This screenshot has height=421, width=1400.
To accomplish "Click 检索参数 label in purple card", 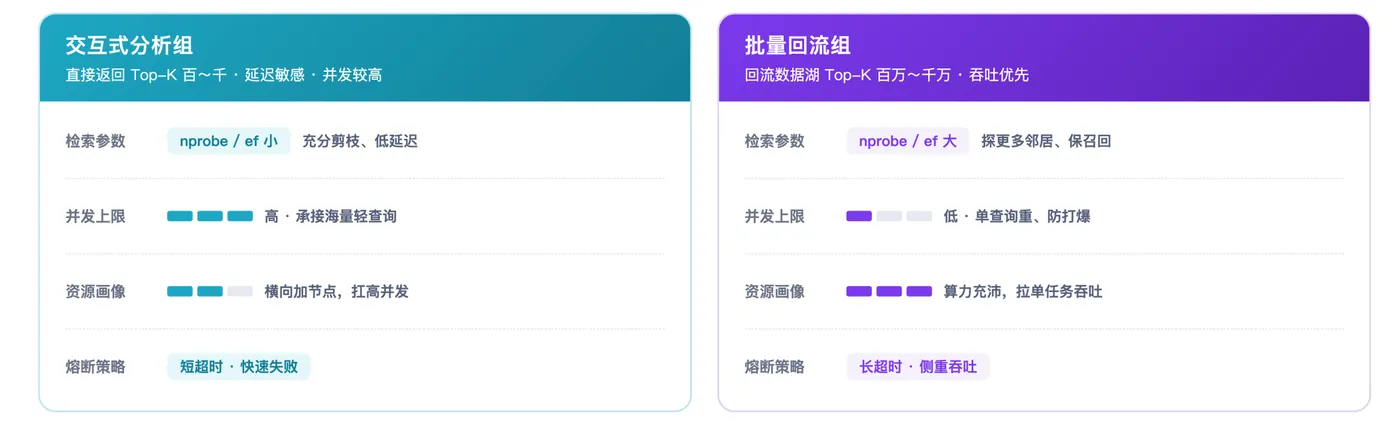I will pos(775,141).
